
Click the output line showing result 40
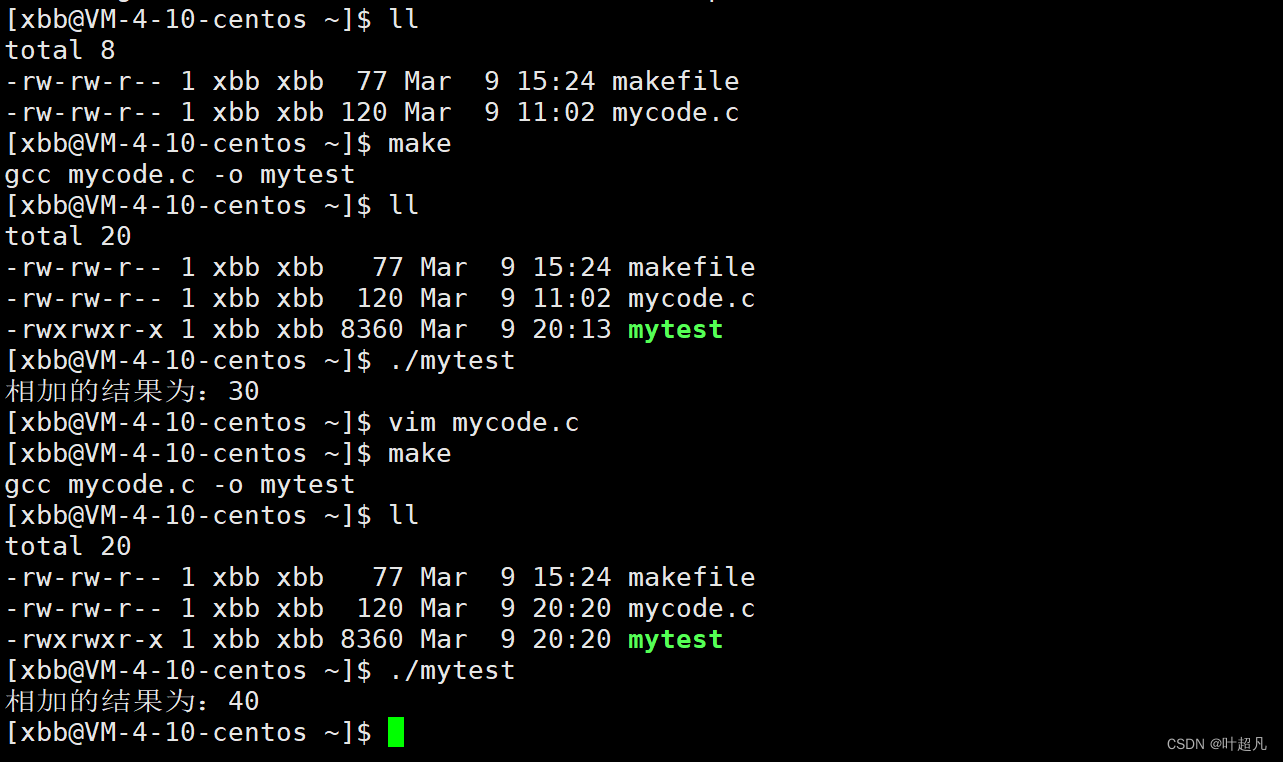click(x=132, y=701)
